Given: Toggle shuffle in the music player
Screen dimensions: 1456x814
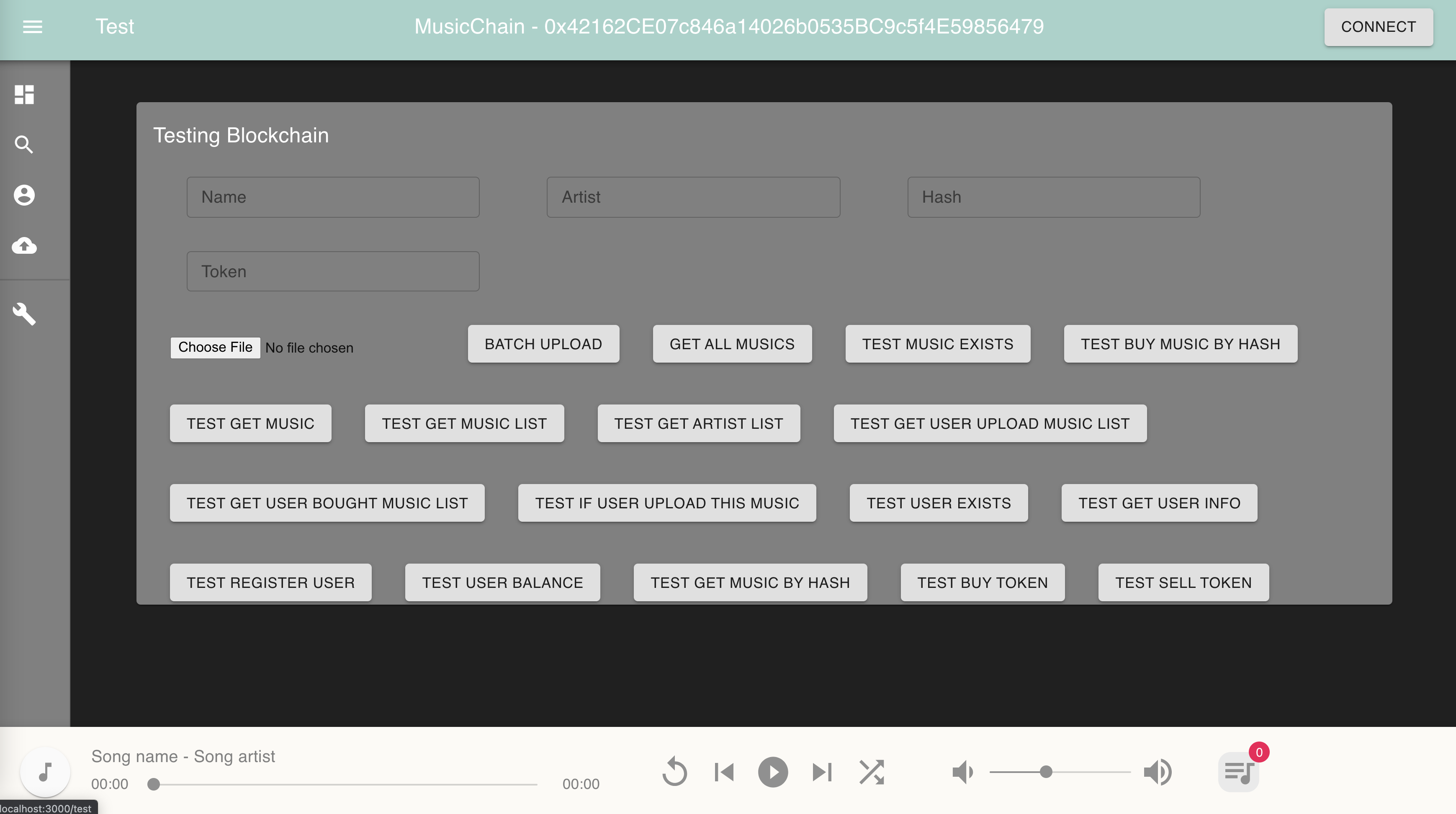Looking at the screenshot, I should click(871, 772).
